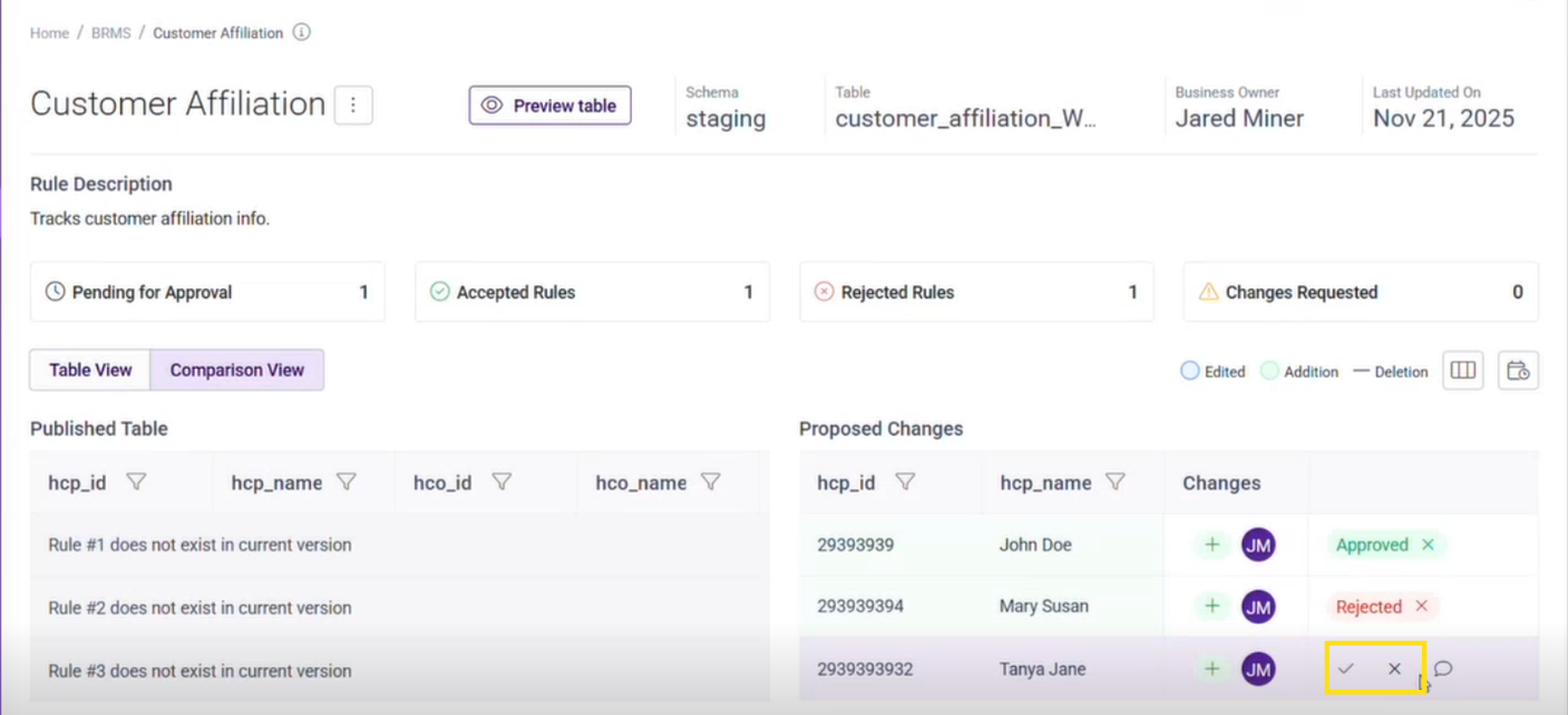This screenshot has height=715, width=1568.
Task: Open the calendar history icon
Action: click(1517, 371)
